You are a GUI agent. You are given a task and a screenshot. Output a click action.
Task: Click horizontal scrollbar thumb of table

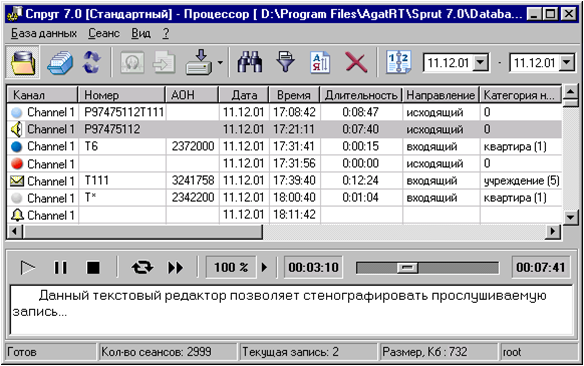143,231
